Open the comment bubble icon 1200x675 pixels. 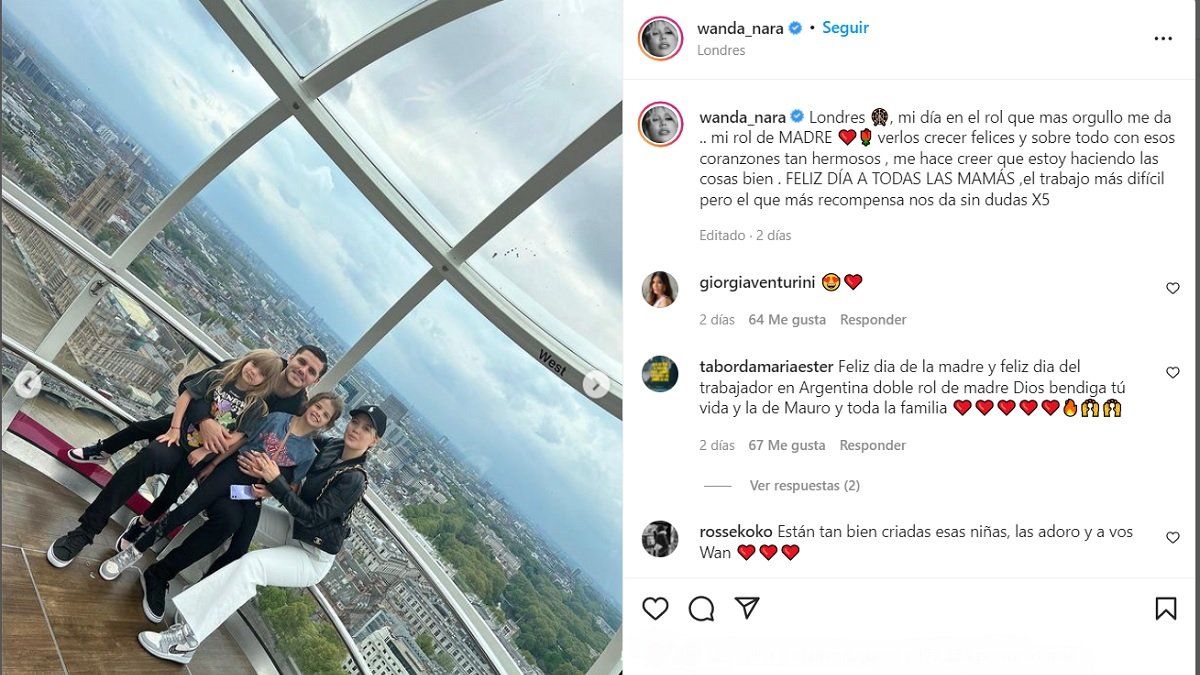coord(702,608)
